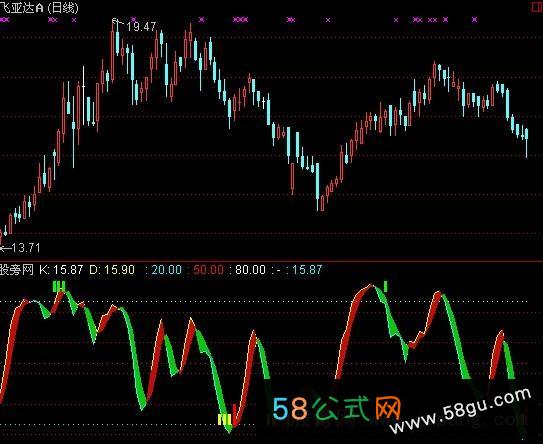Click the single green signal bar near the right indicator peak
Viewport: 543px width, 444px height.
click(385, 286)
